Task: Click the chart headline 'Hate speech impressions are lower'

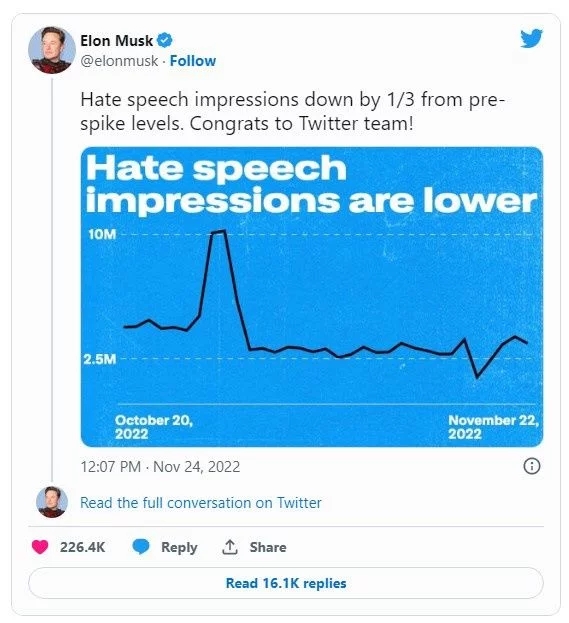Action: [x=311, y=184]
